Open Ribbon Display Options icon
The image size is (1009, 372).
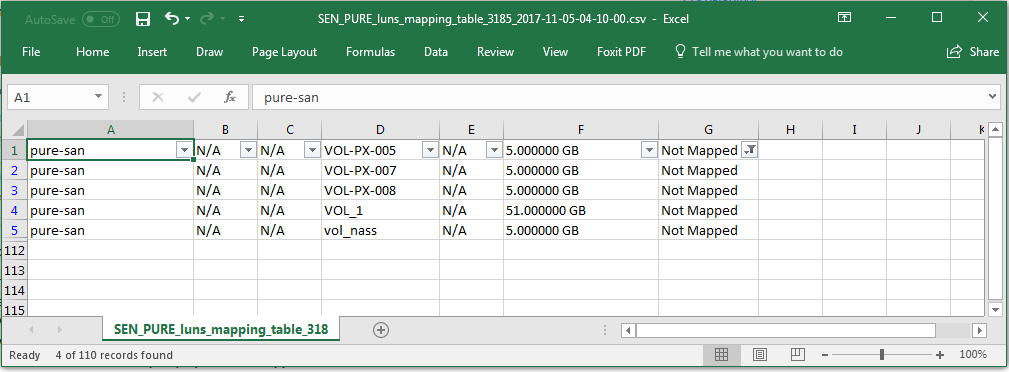[845, 18]
